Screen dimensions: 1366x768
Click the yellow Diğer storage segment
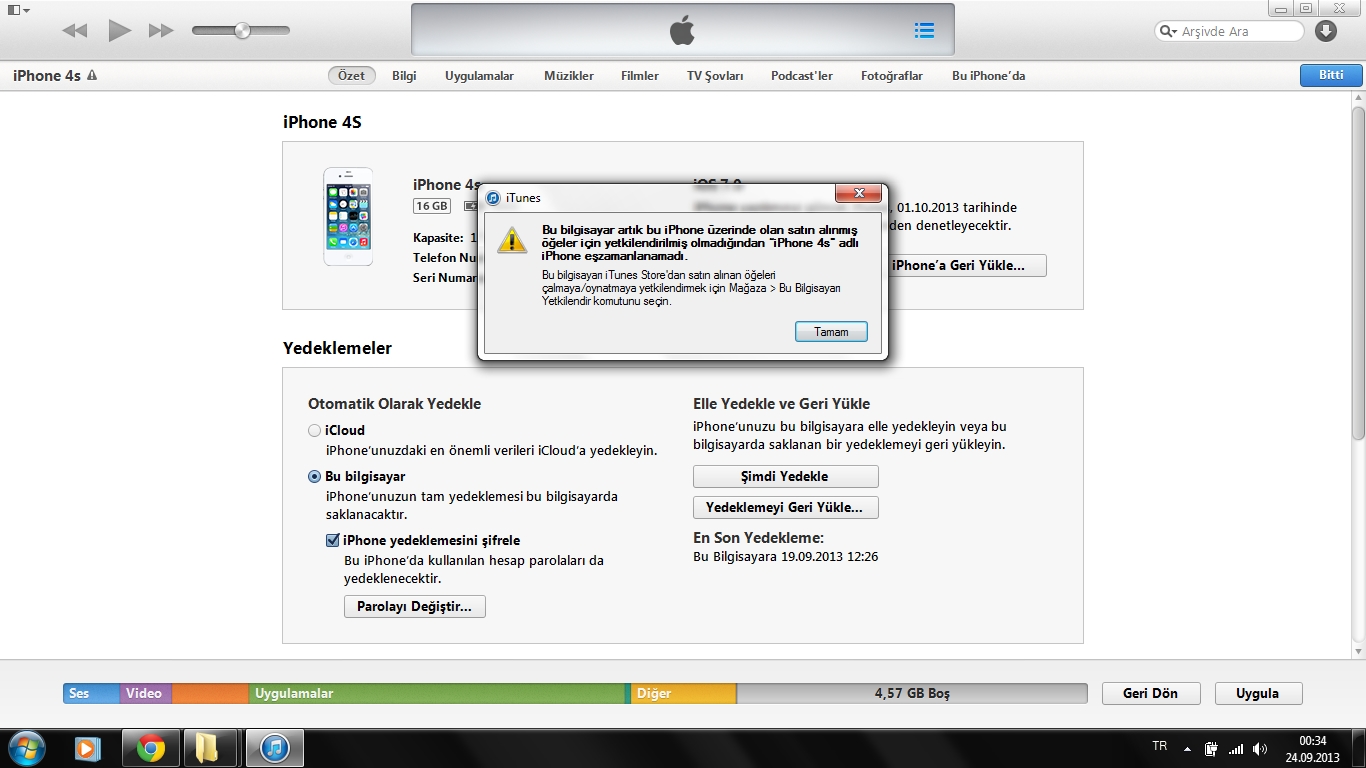pos(684,693)
